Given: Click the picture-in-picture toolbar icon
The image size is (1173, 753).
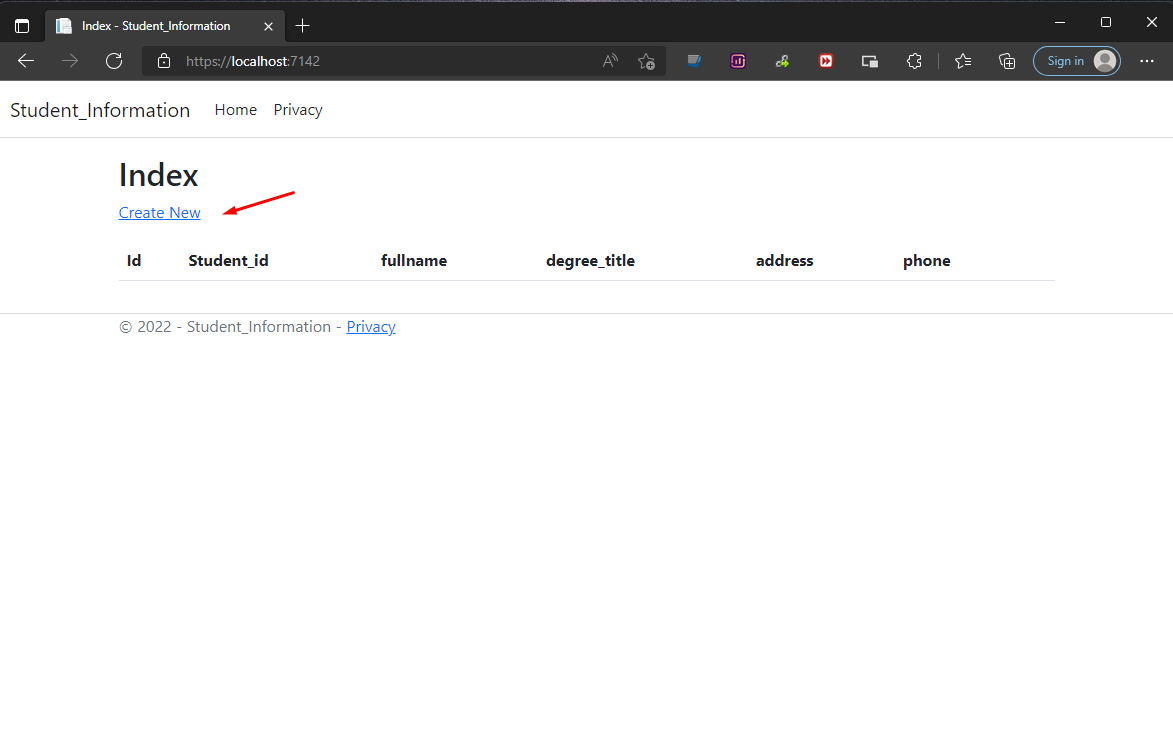Looking at the screenshot, I should pyautogui.click(x=870, y=61).
